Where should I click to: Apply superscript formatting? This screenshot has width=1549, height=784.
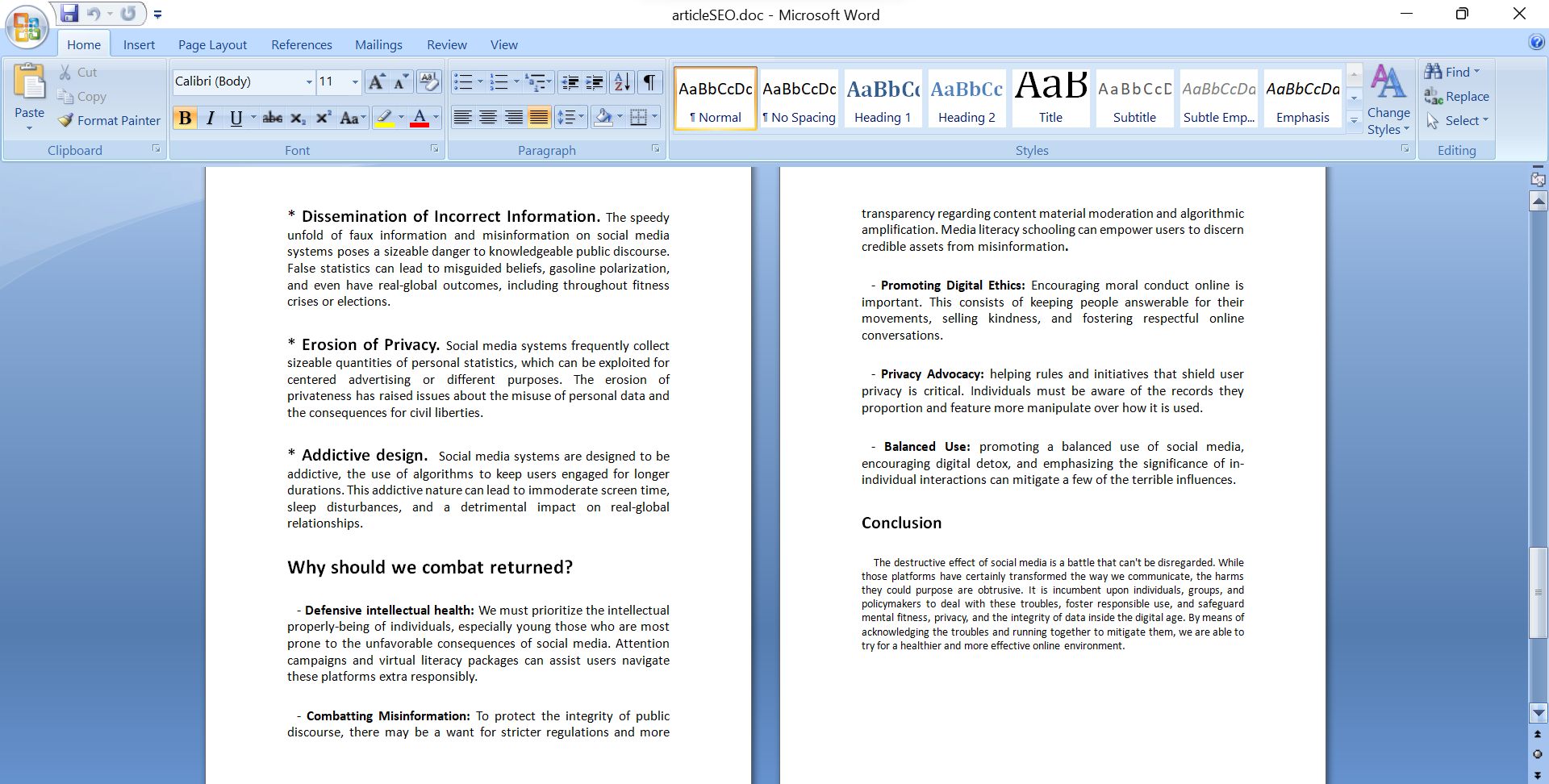coord(324,118)
